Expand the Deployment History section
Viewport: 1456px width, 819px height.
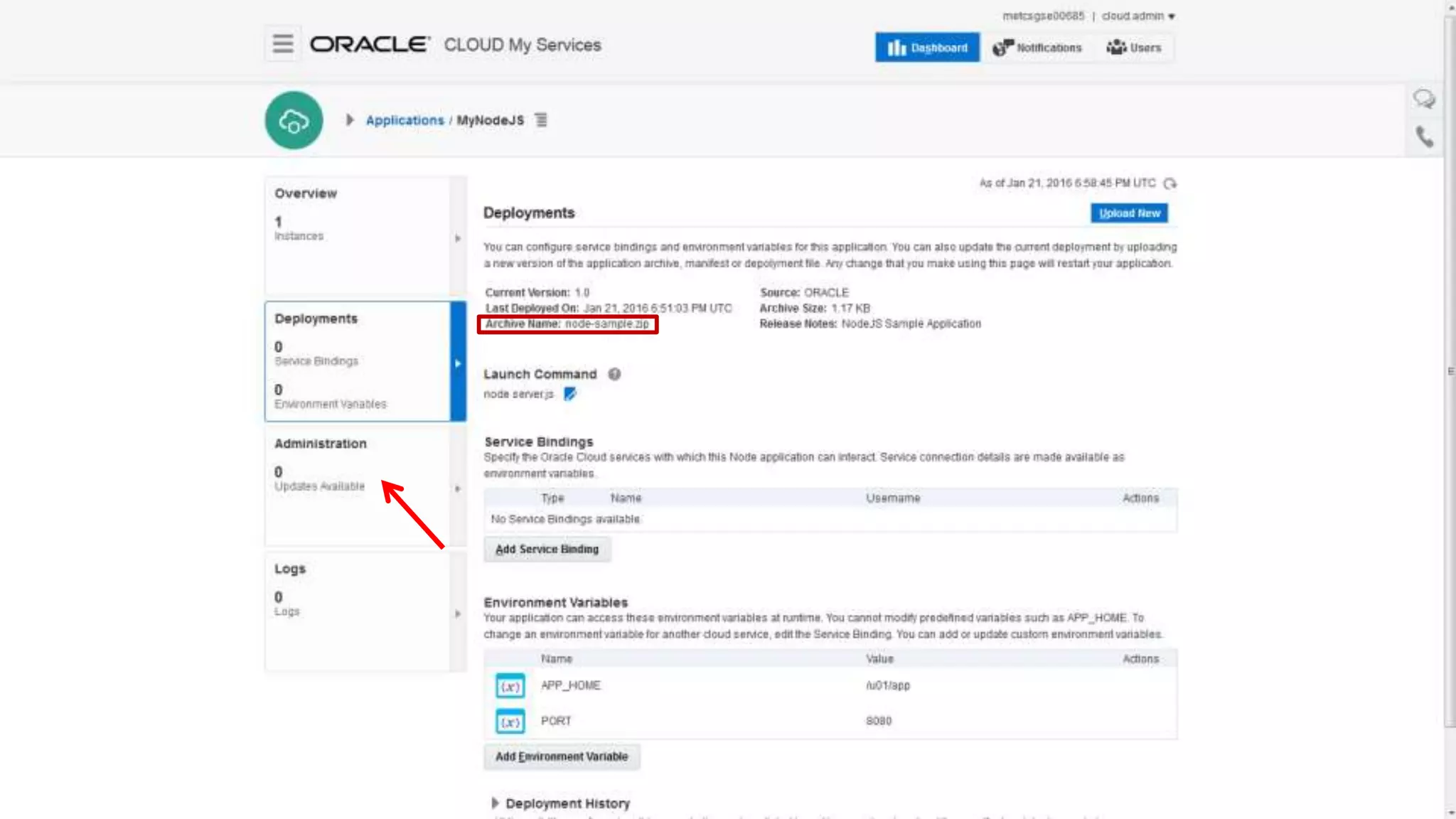click(x=495, y=803)
